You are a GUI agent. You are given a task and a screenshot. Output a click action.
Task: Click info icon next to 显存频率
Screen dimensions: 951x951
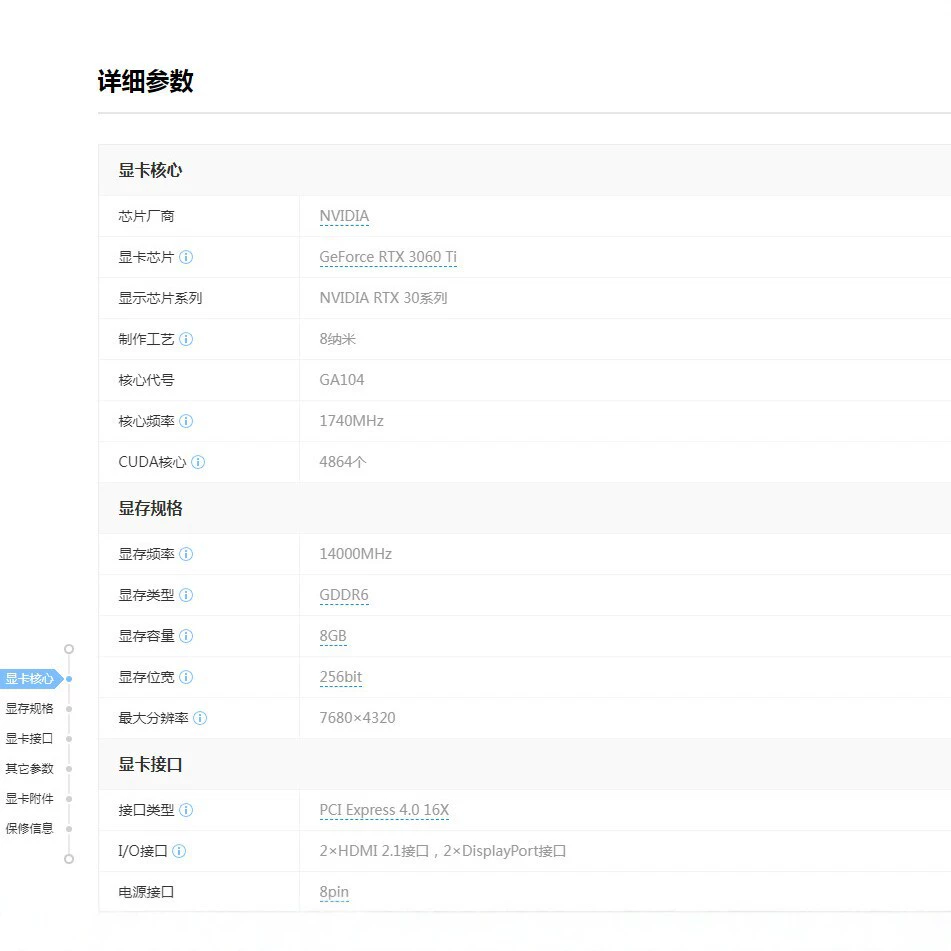pos(186,554)
